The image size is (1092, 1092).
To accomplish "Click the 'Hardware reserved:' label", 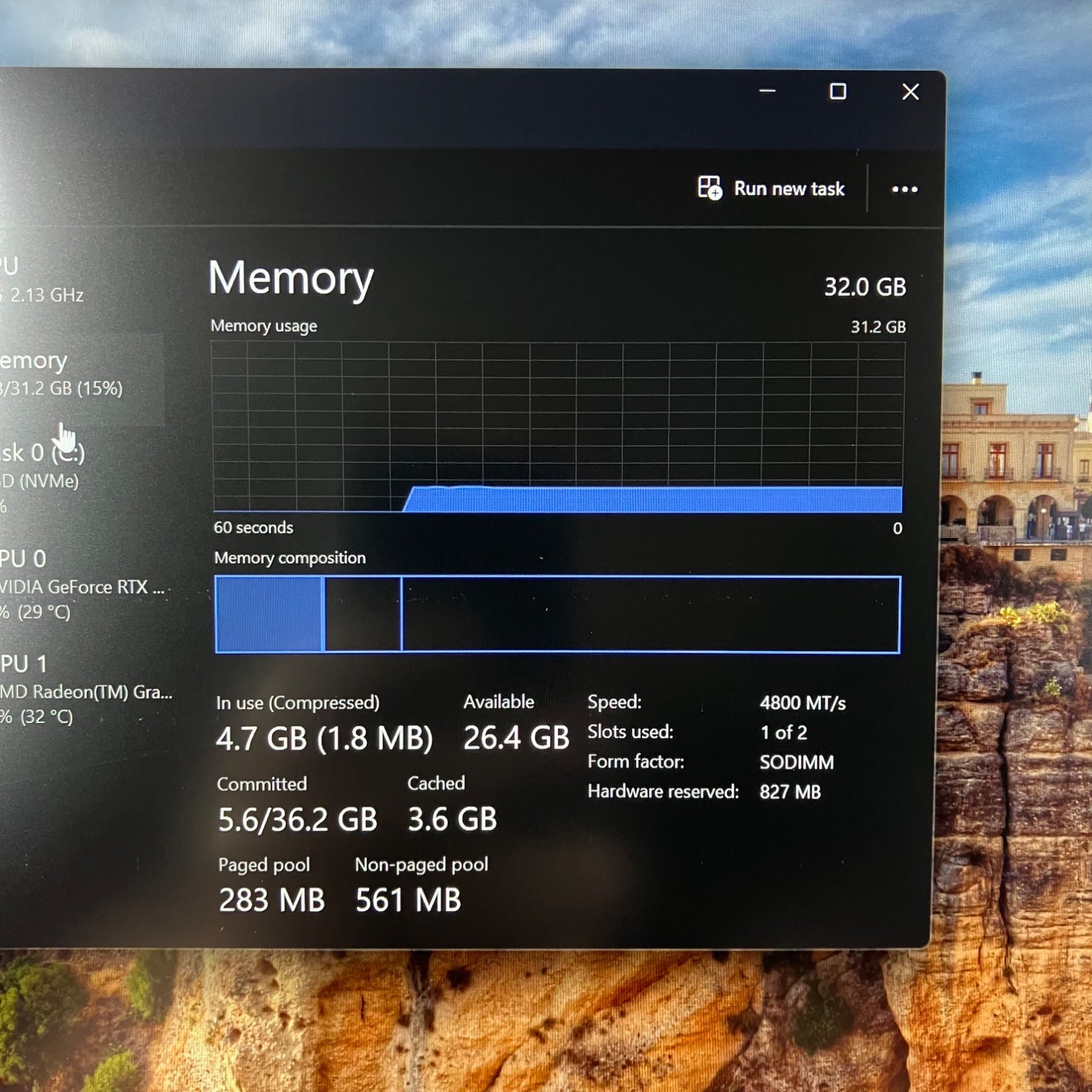I will tap(663, 791).
